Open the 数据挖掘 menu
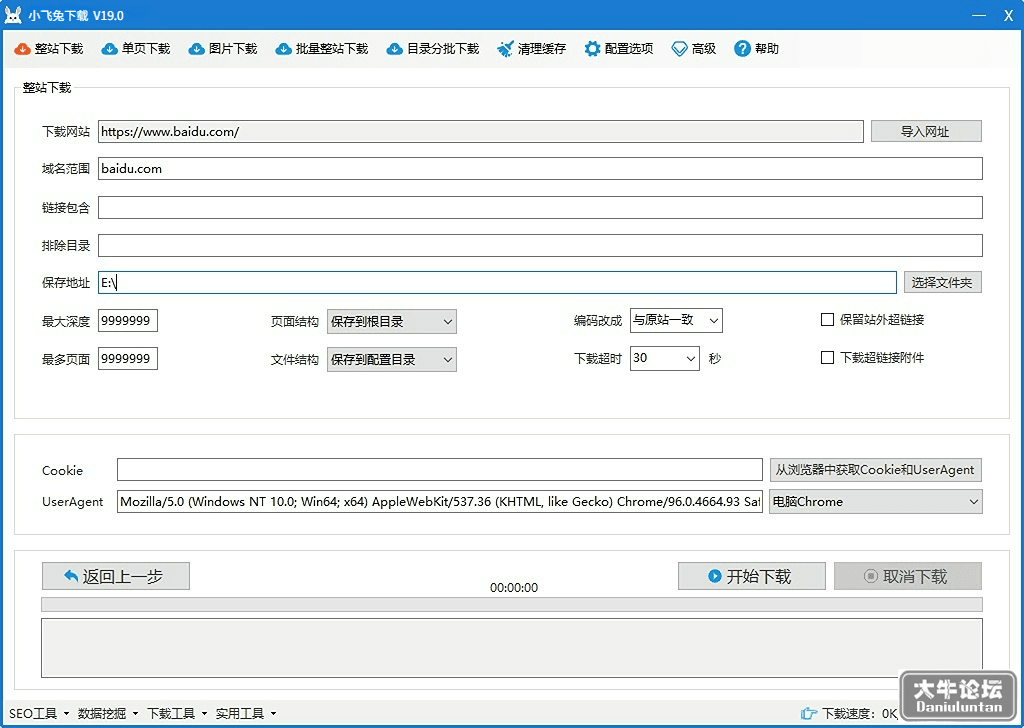 (107, 714)
